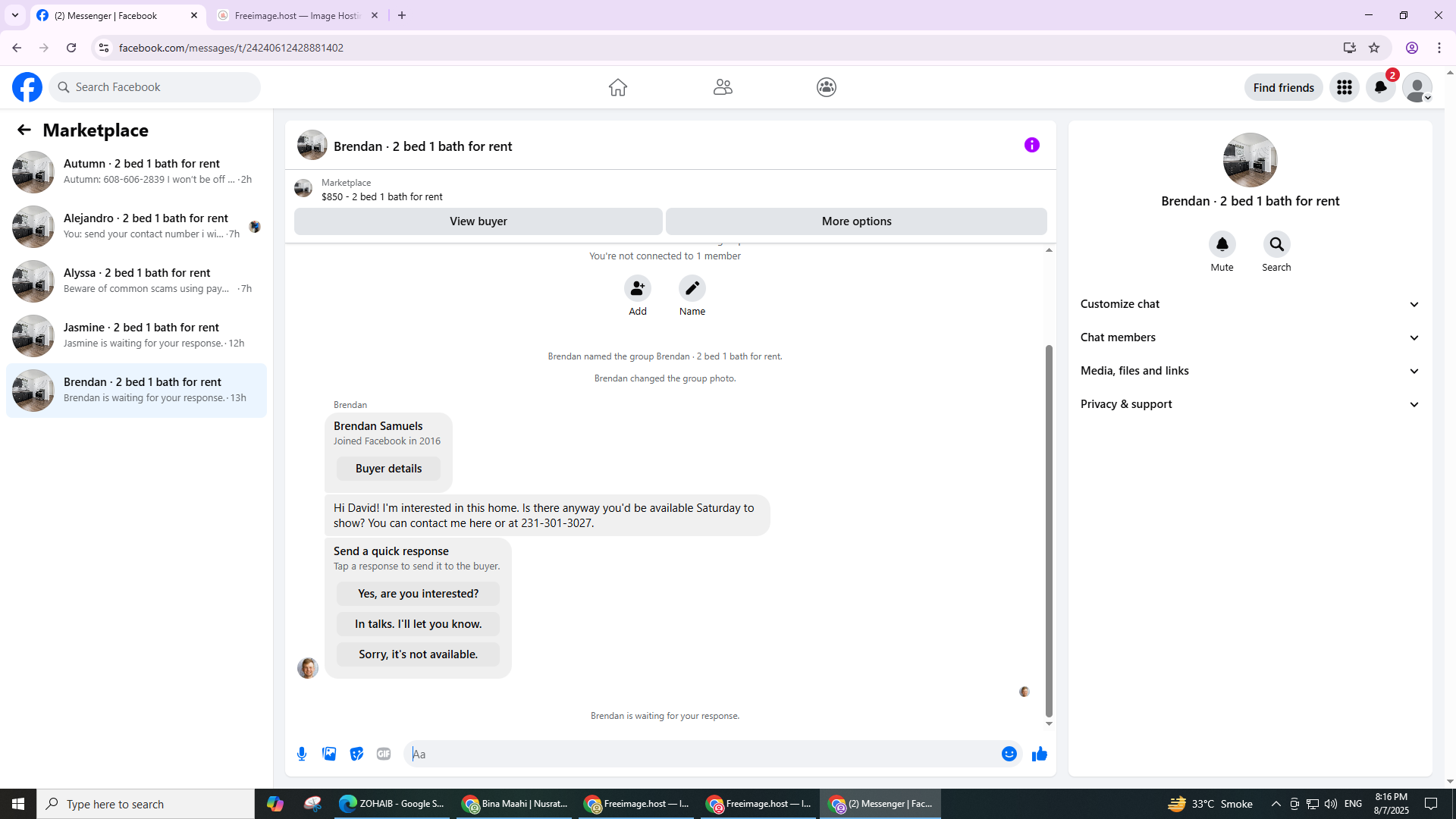Switch to the Freeimage.host browser tab

298,15
